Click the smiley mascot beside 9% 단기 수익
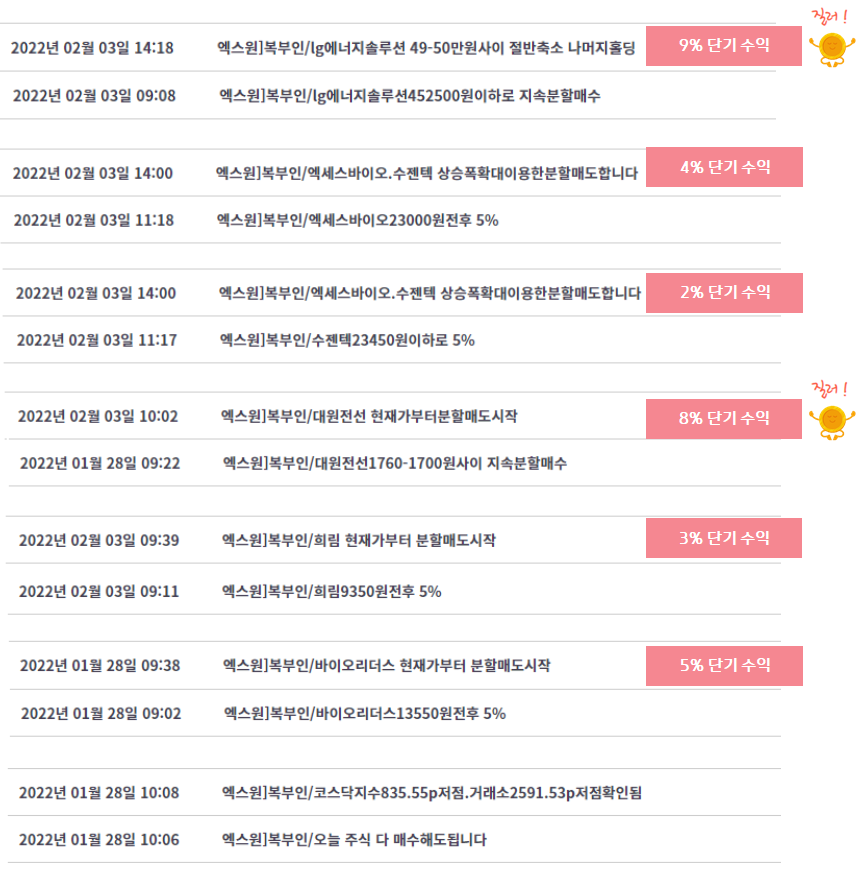This screenshot has height=886, width=864. pyautogui.click(x=832, y=50)
